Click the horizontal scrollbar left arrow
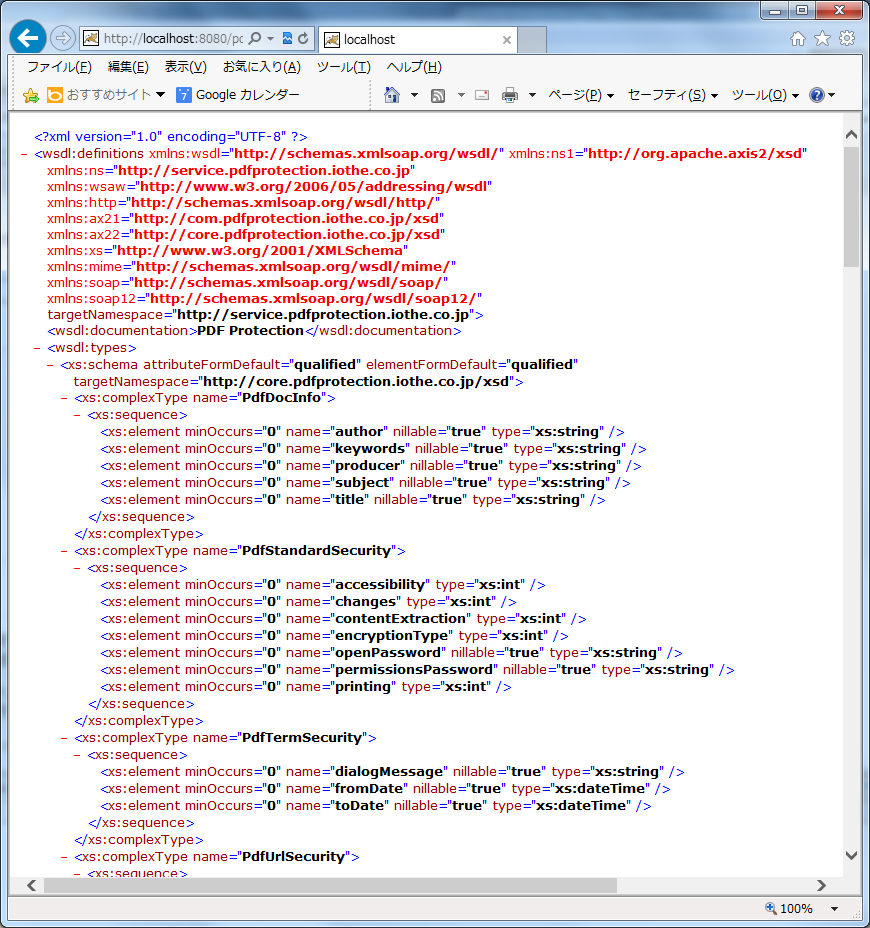Screen dimensions: 870x928 coord(31,885)
